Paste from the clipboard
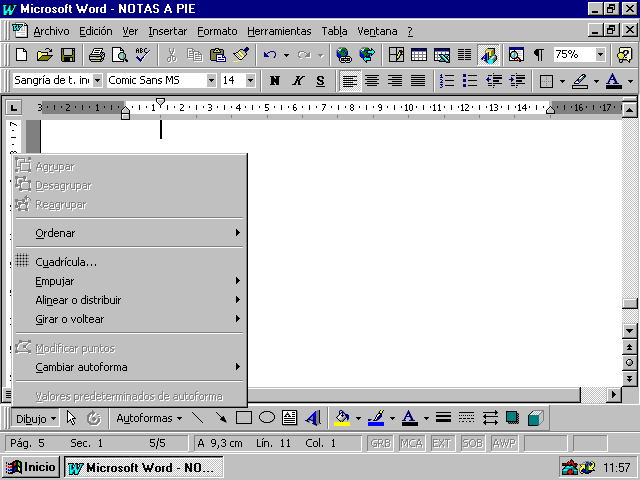This screenshot has height=480, width=640. point(218,55)
